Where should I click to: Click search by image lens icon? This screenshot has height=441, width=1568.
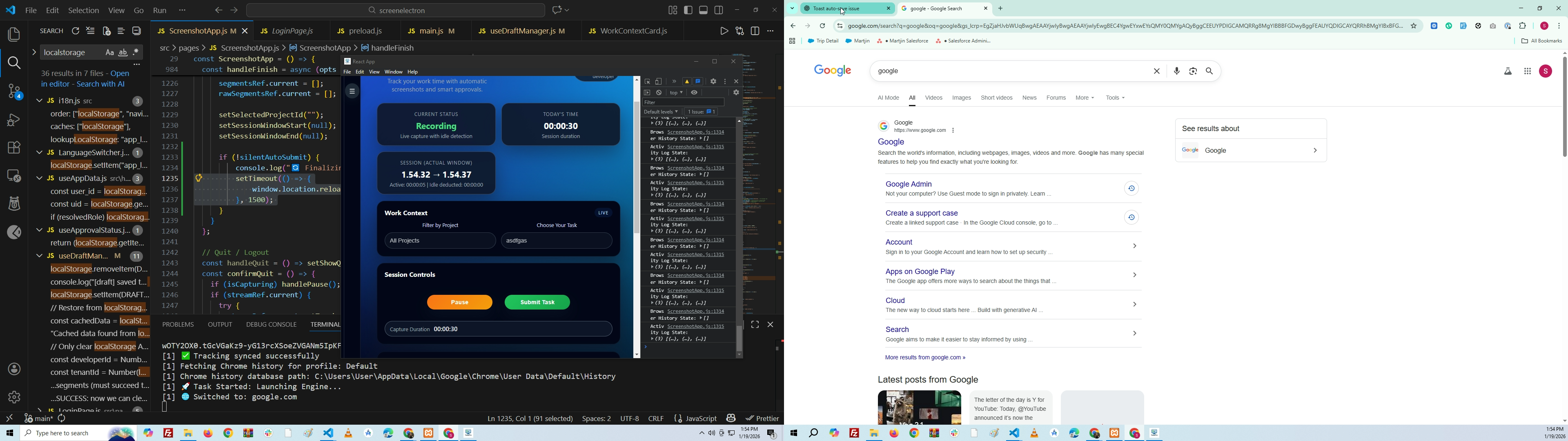[x=1193, y=71]
